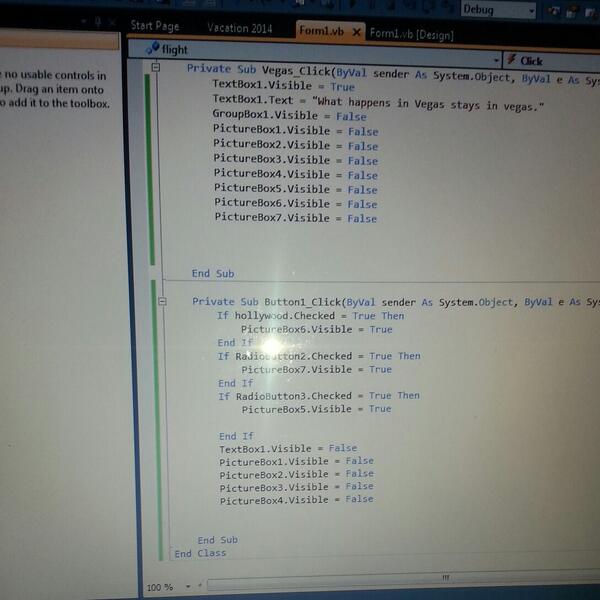Image resolution: width=600 pixels, height=600 pixels.
Task: Click the lightning bolt event icon beside Click
Action: point(511,59)
